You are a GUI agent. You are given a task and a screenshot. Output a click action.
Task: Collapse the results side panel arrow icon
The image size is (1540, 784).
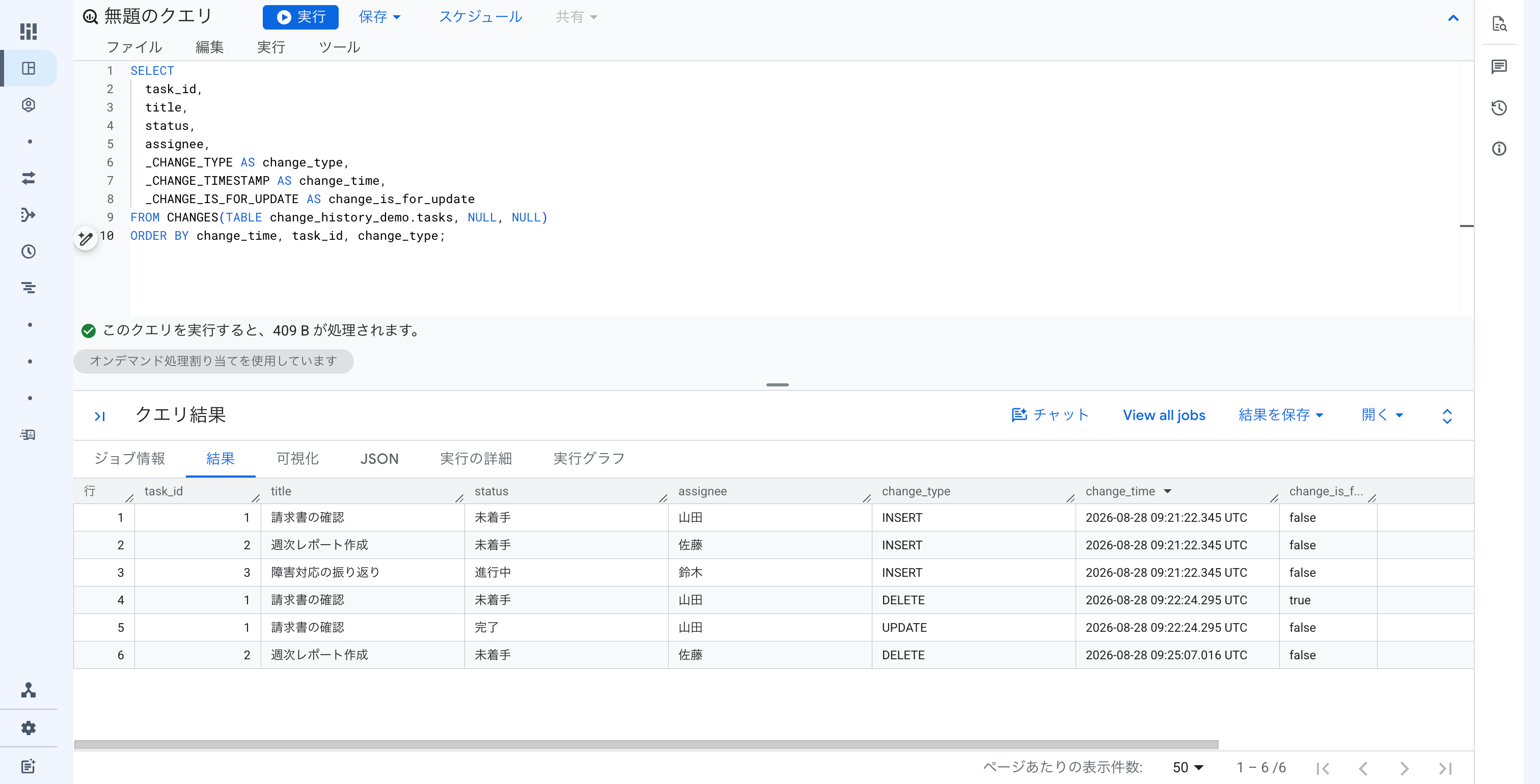[x=100, y=416]
